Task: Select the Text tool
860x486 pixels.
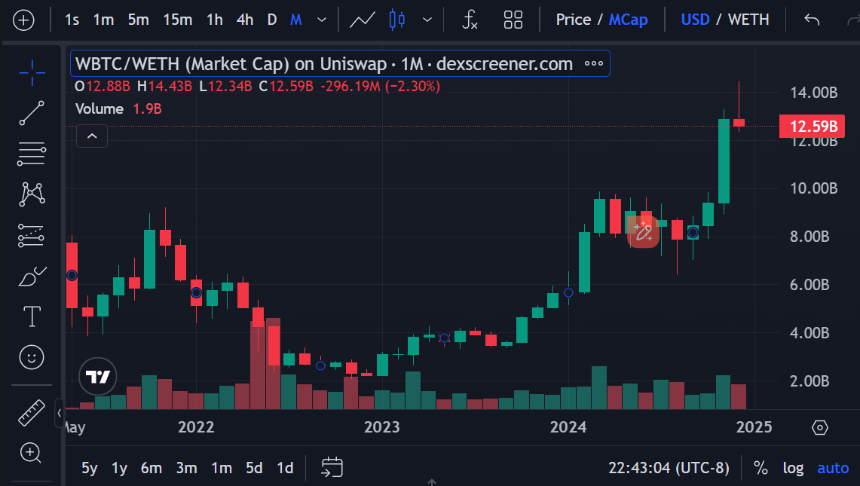Action: pyautogui.click(x=32, y=317)
